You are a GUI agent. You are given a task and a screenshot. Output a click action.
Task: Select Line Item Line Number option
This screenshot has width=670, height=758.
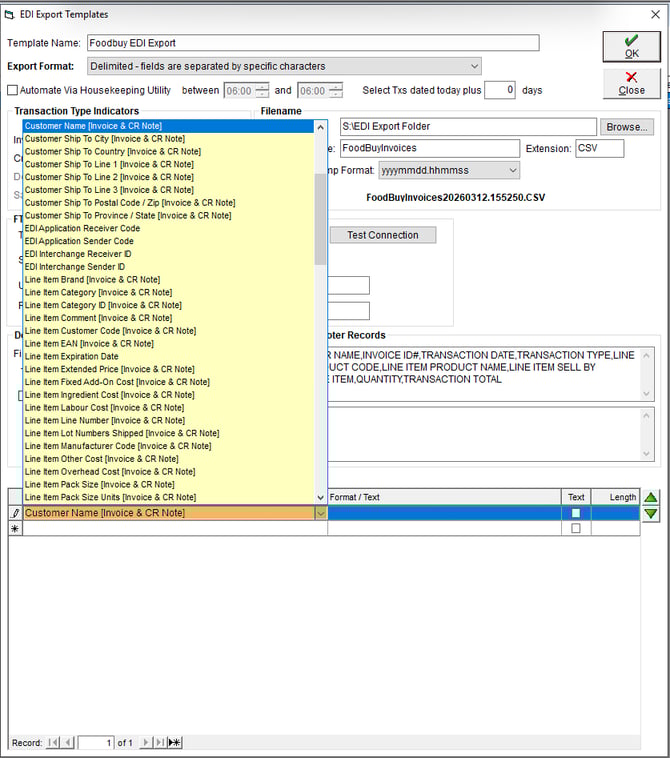168,421
